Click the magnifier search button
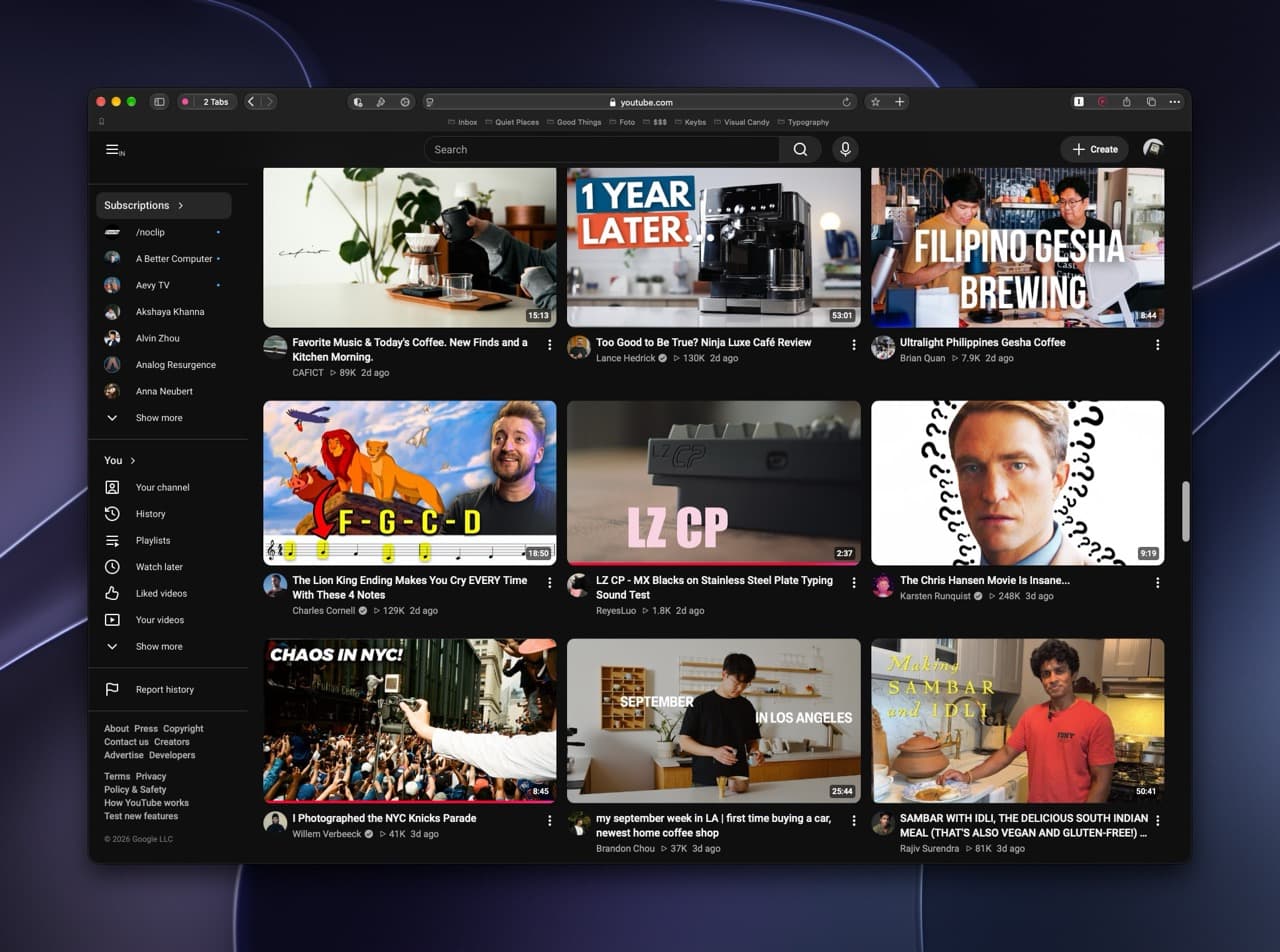Screen dimensions: 1280x952 [800, 149]
